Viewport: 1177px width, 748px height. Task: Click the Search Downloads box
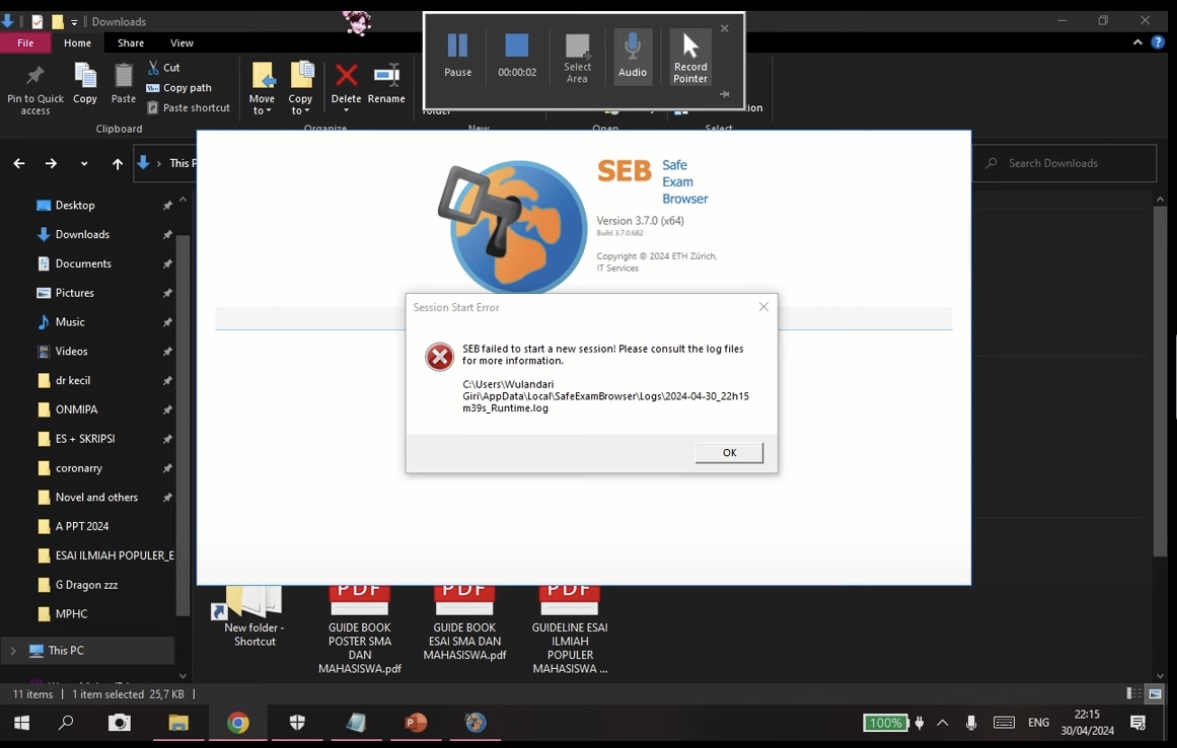click(x=1064, y=163)
